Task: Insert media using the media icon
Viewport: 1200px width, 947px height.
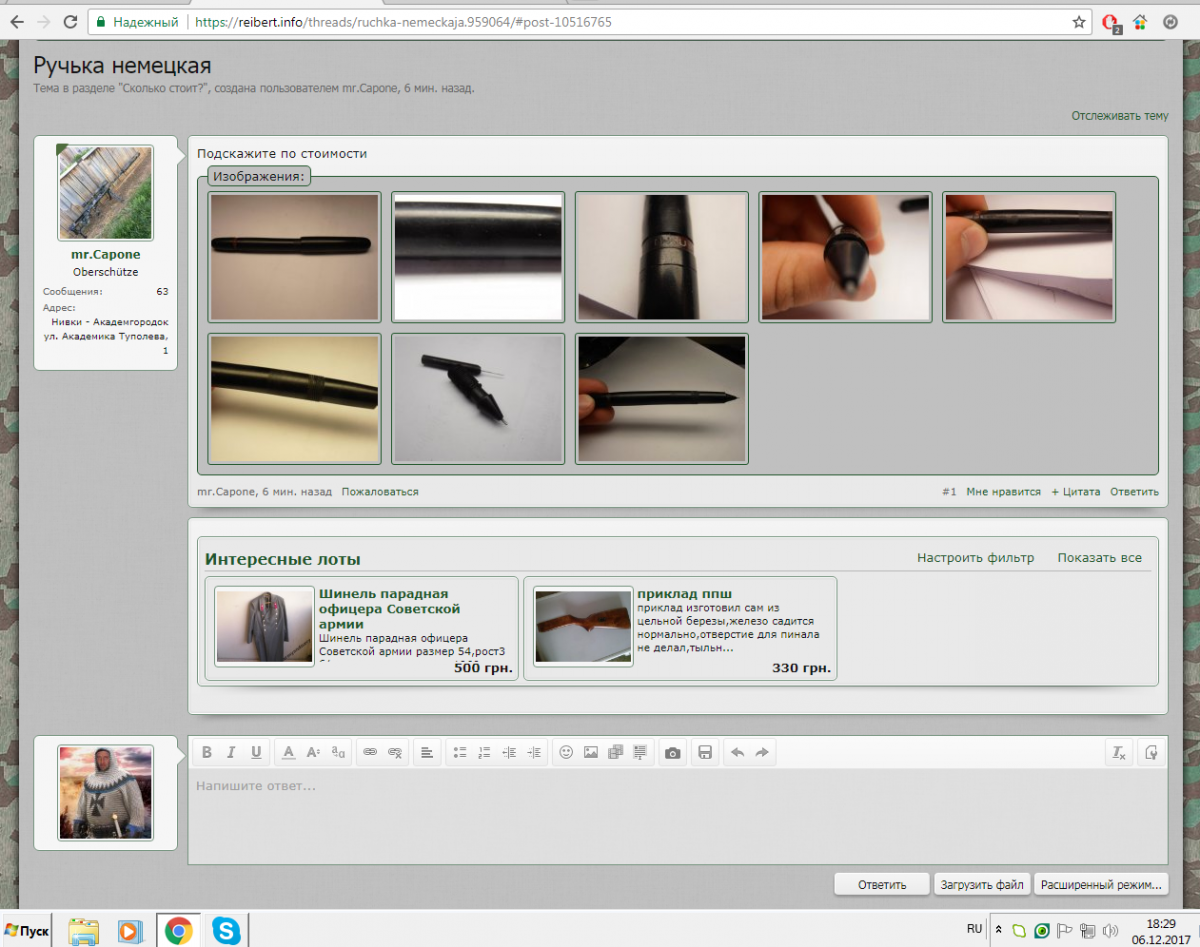Action: tap(615, 752)
